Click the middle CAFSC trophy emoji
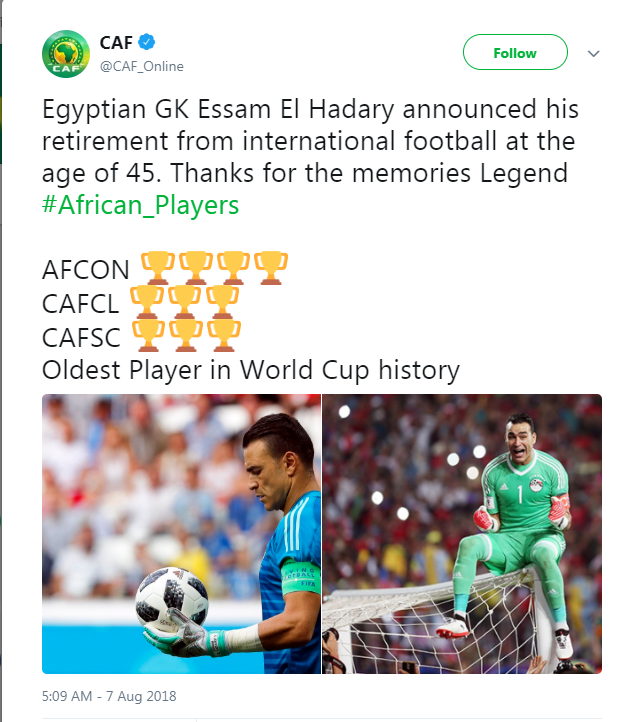639x722 pixels. (x=186, y=335)
